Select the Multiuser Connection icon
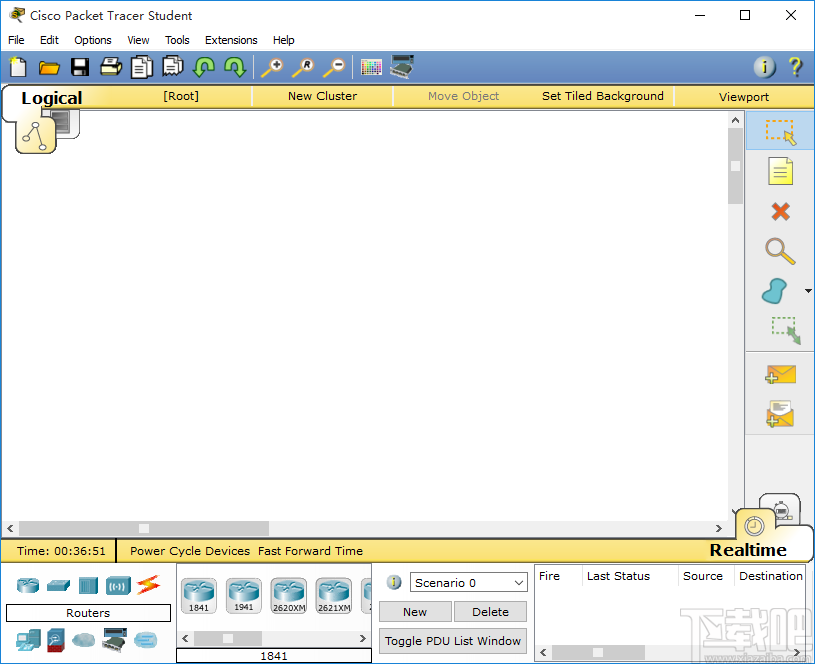 pyautogui.click(x=146, y=640)
